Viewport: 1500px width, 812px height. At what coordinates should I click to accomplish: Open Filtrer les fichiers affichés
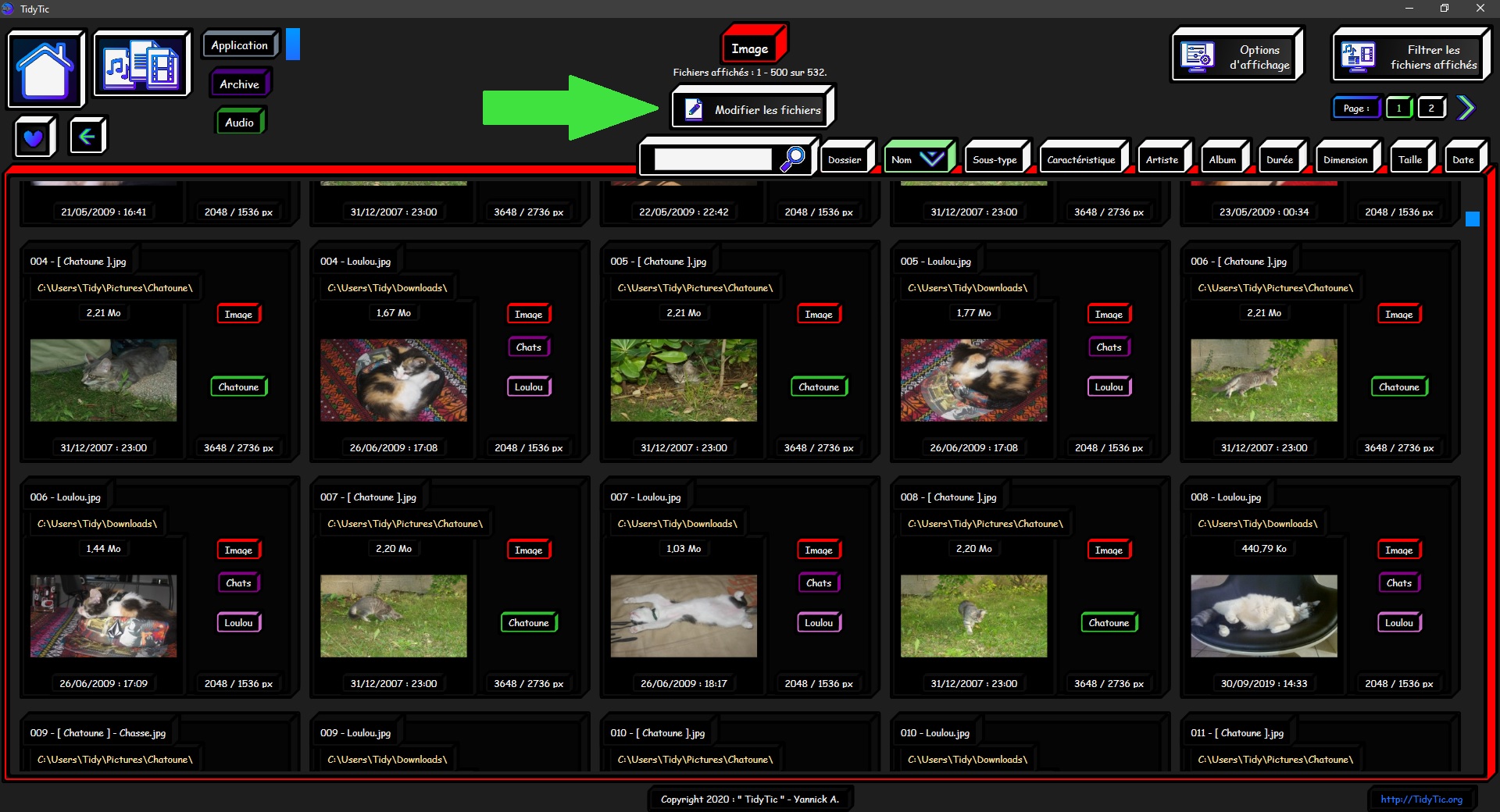(x=1411, y=55)
